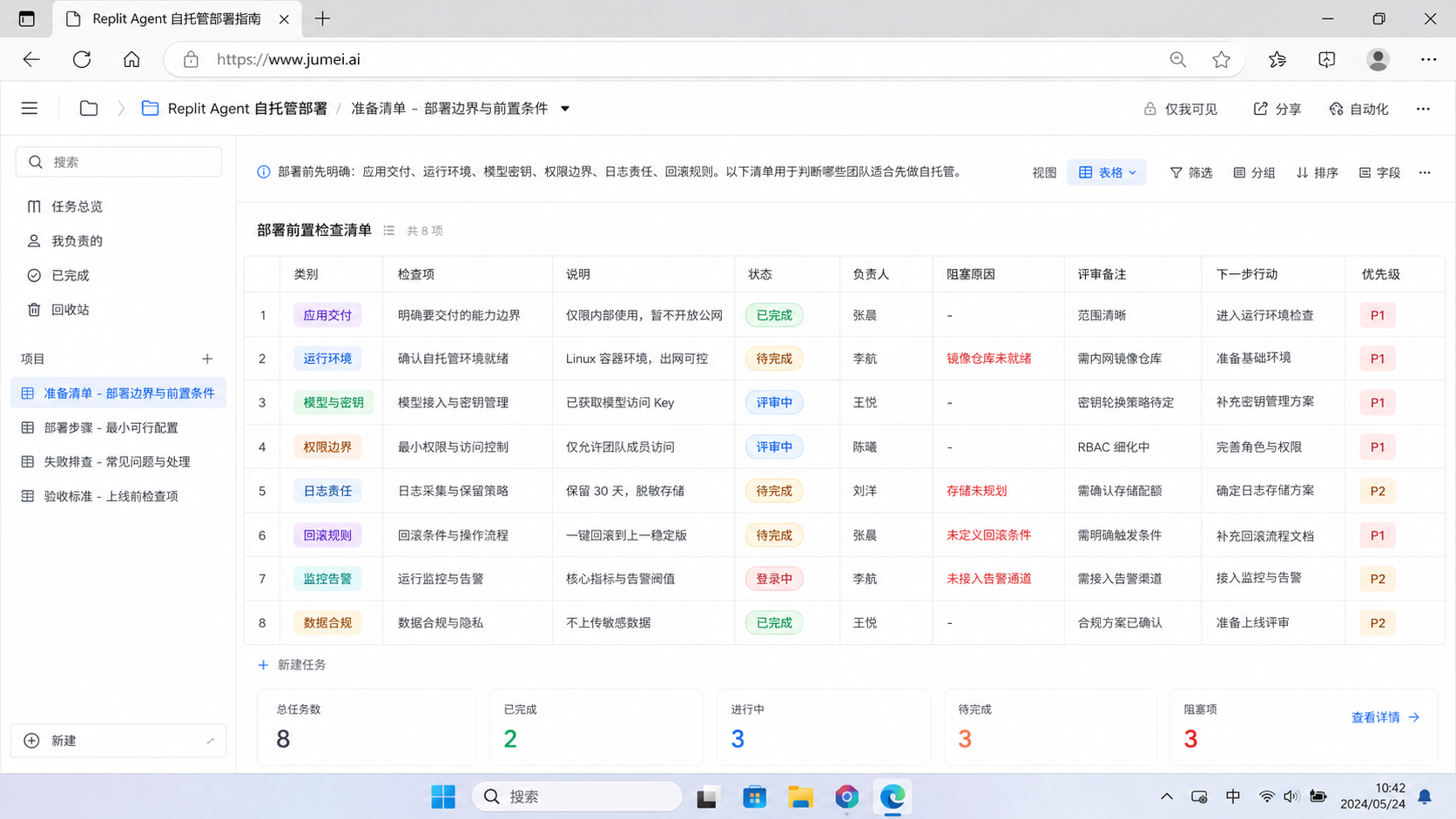
Task: Open 自动化 automation button
Action: 1359,109
